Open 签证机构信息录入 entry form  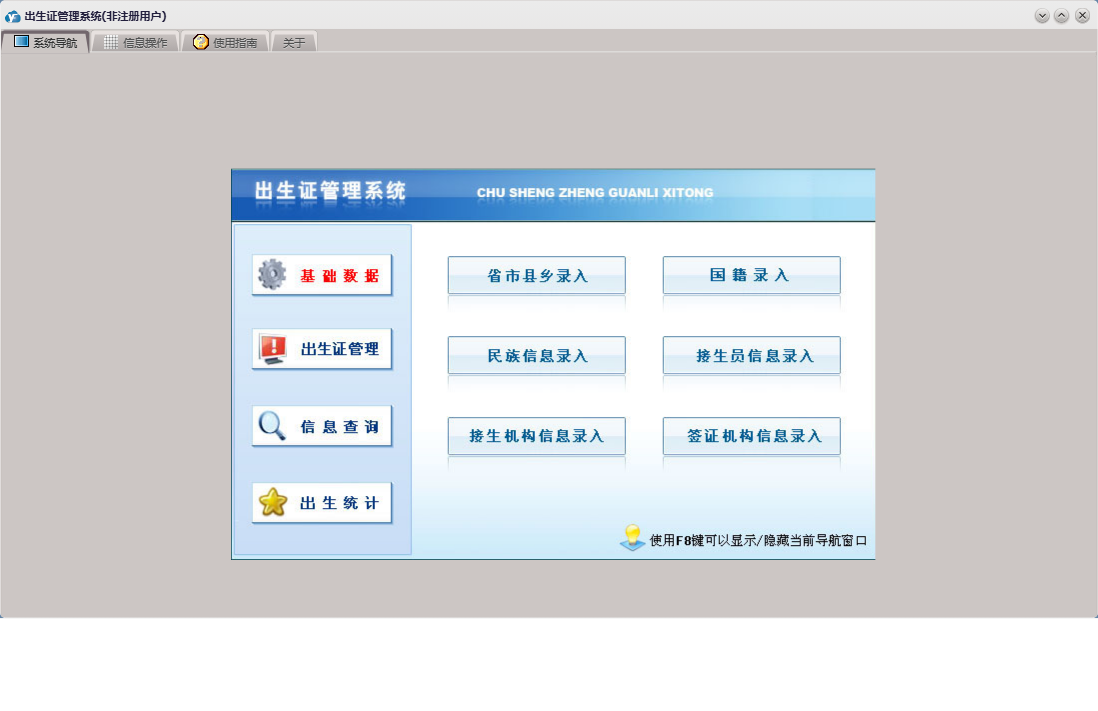[x=751, y=436]
